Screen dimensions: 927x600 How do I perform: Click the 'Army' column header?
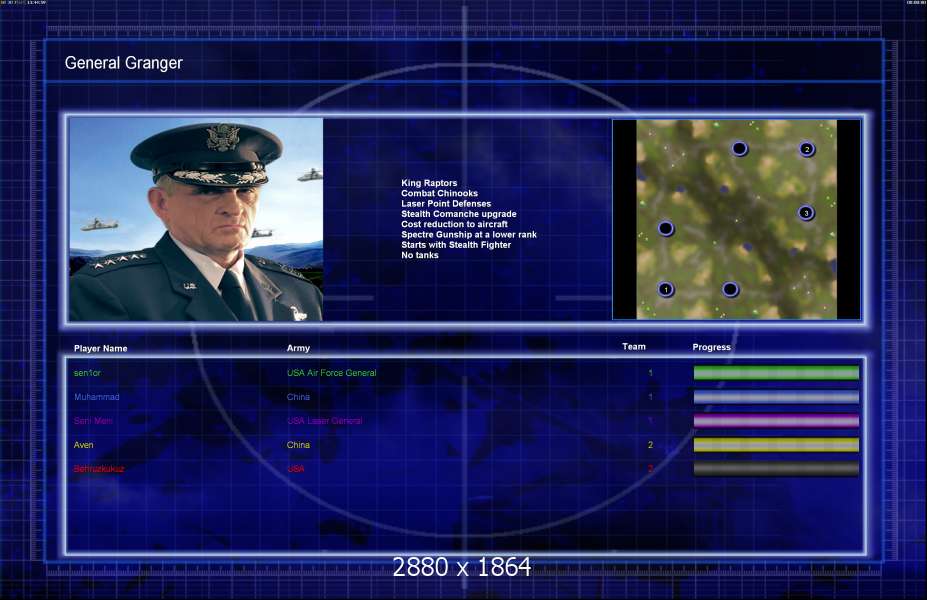pos(298,348)
